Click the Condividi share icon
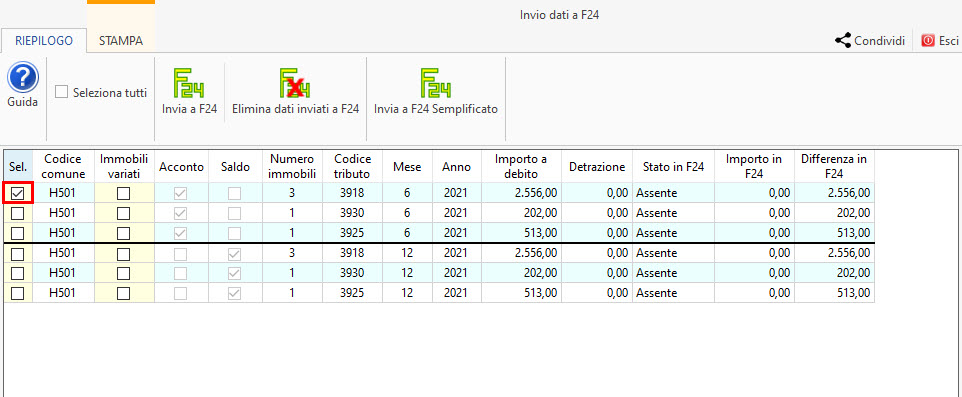The height and width of the screenshot is (397, 962). [842, 41]
